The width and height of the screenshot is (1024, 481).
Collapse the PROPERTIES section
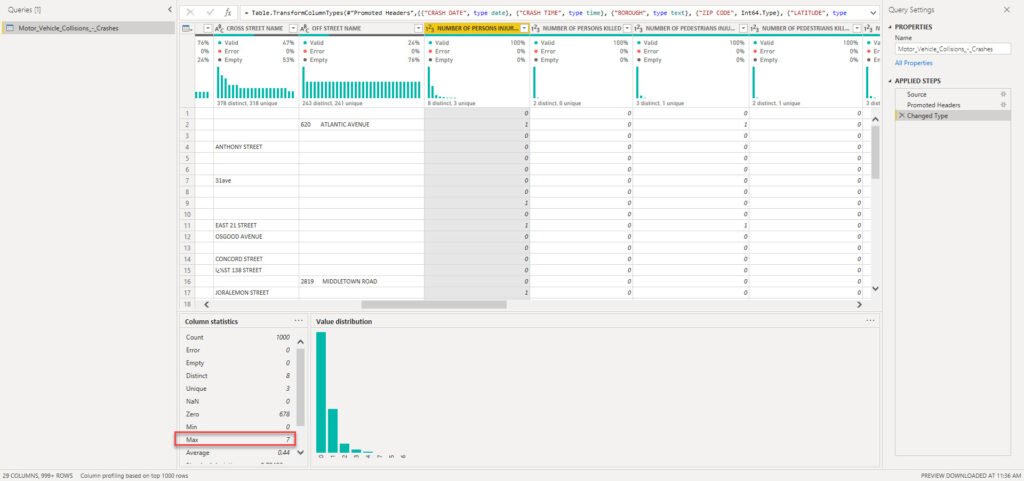pos(891,27)
